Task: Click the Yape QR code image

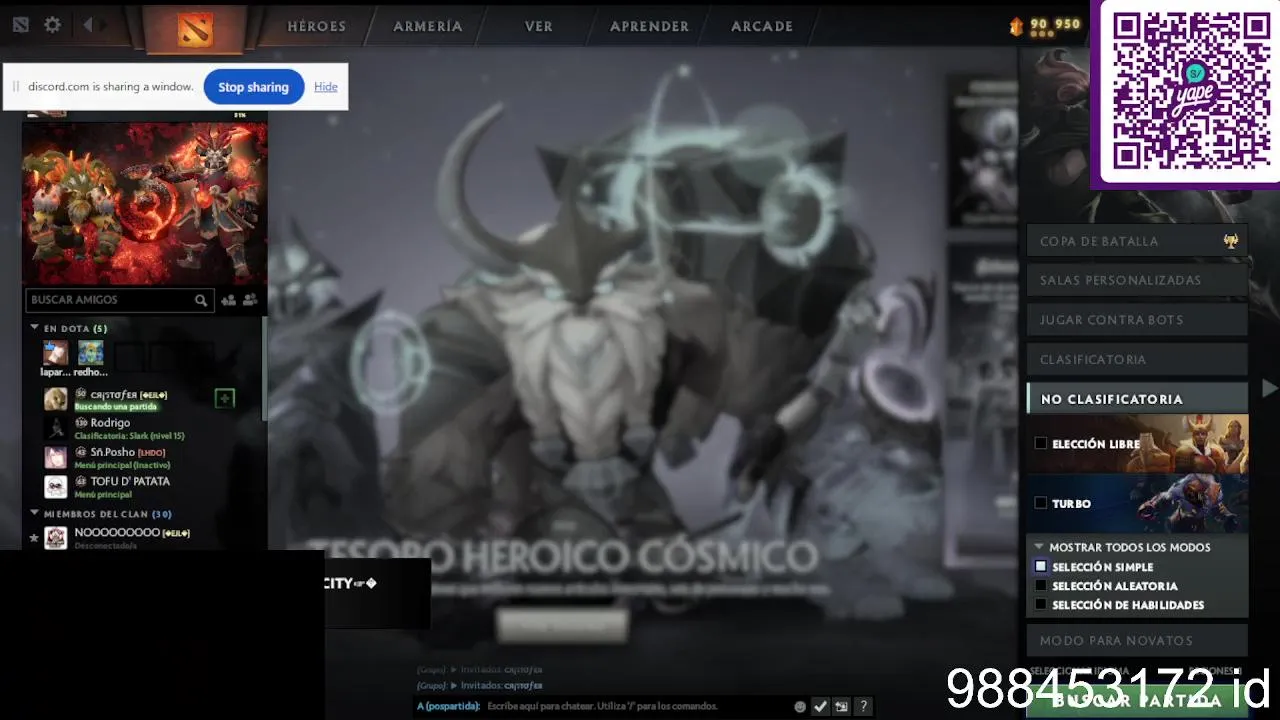Action: tap(1191, 91)
